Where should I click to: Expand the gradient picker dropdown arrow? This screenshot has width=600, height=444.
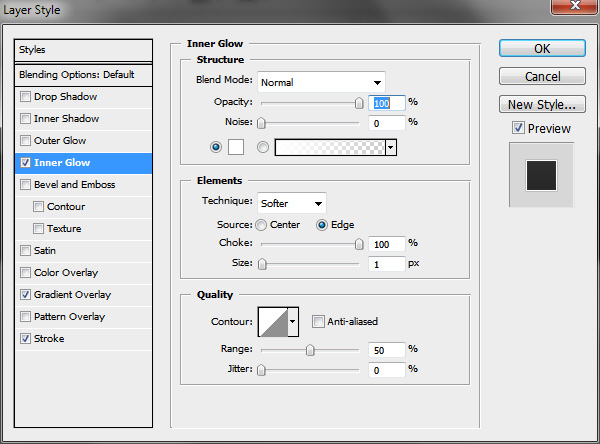pyautogui.click(x=391, y=147)
